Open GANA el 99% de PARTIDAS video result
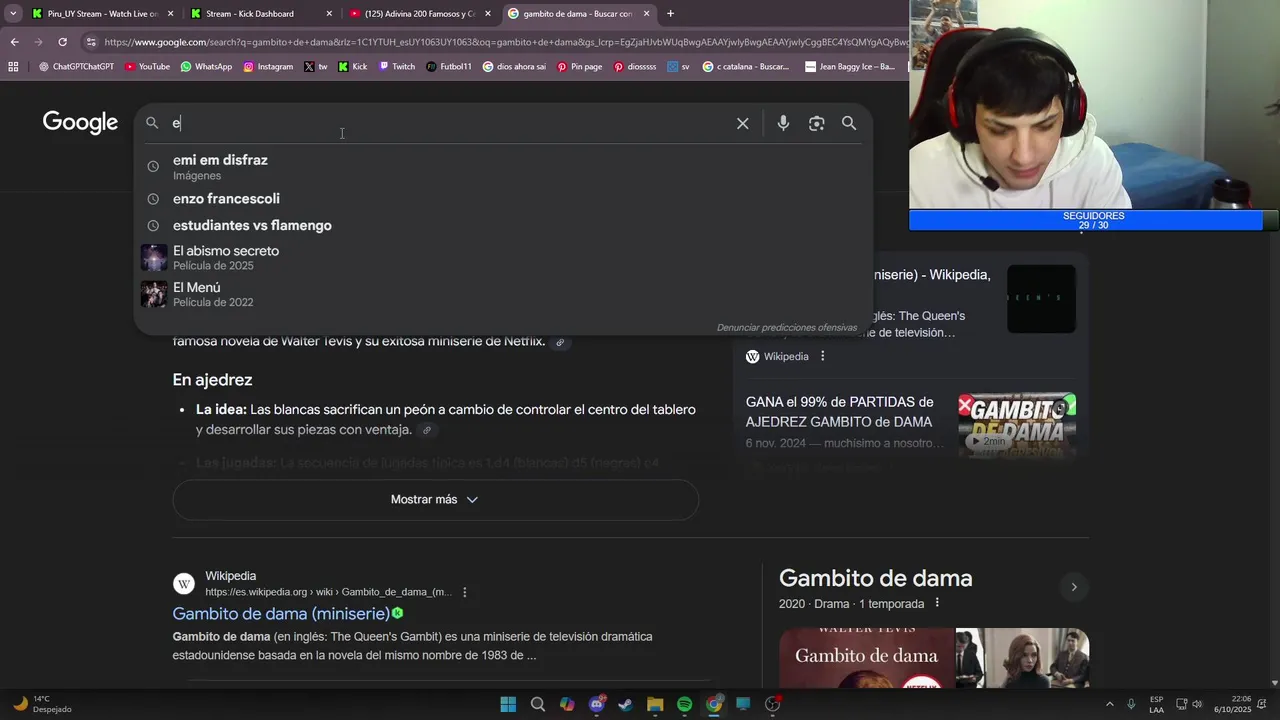1280x720 pixels. [x=838, y=412]
